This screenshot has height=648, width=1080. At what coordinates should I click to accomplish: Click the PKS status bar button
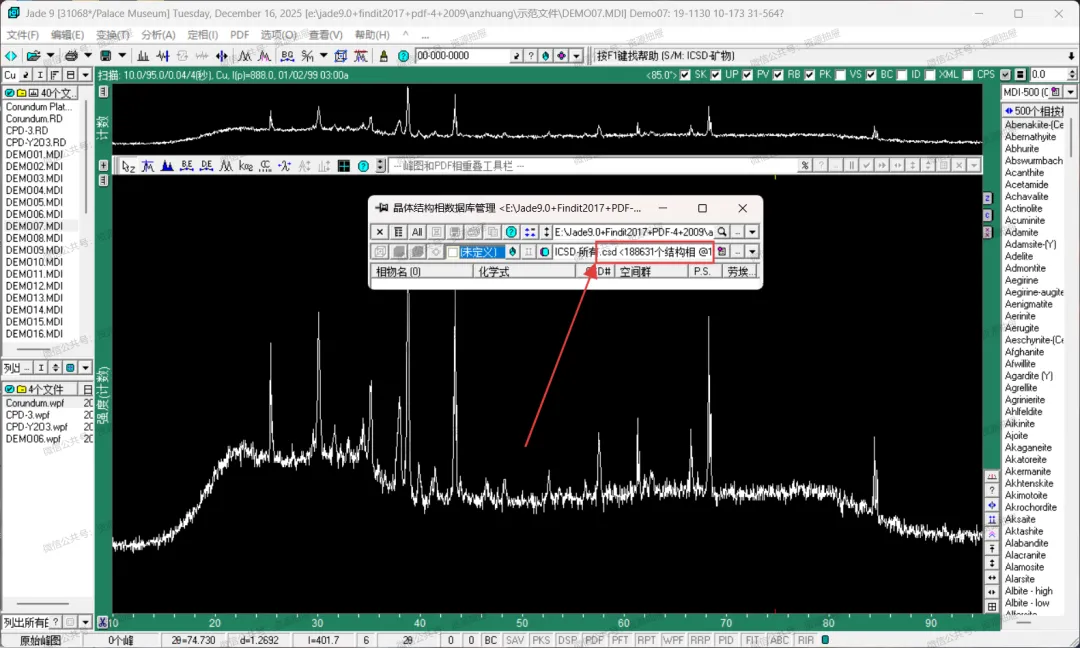point(541,640)
